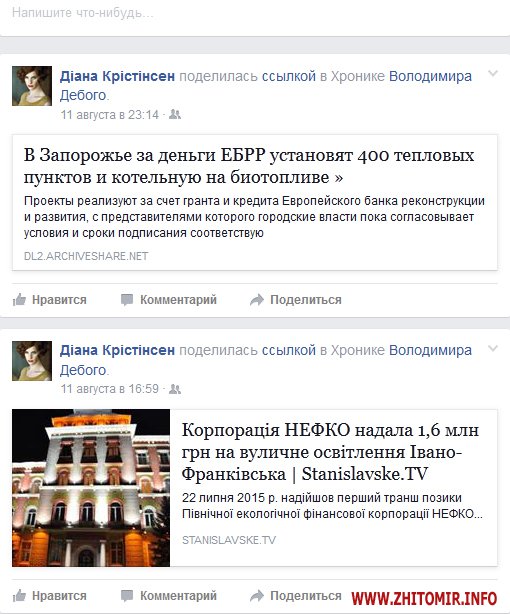This screenshot has height=614, width=510.
Task: Click the profile avatar on first post
Action: (32, 86)
